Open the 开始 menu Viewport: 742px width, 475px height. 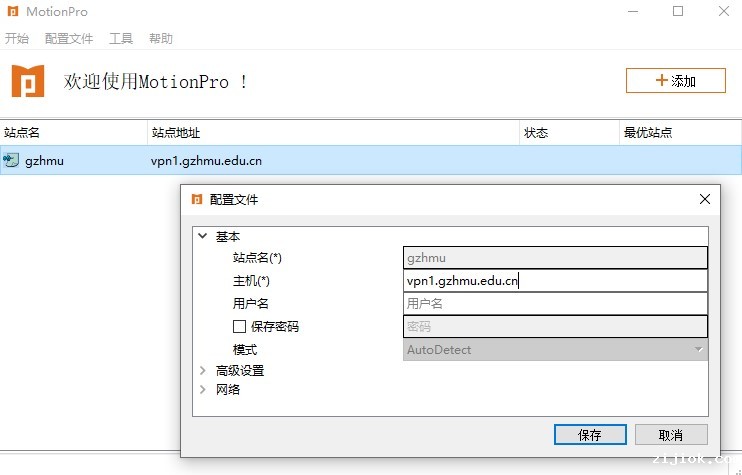point(17,39)
